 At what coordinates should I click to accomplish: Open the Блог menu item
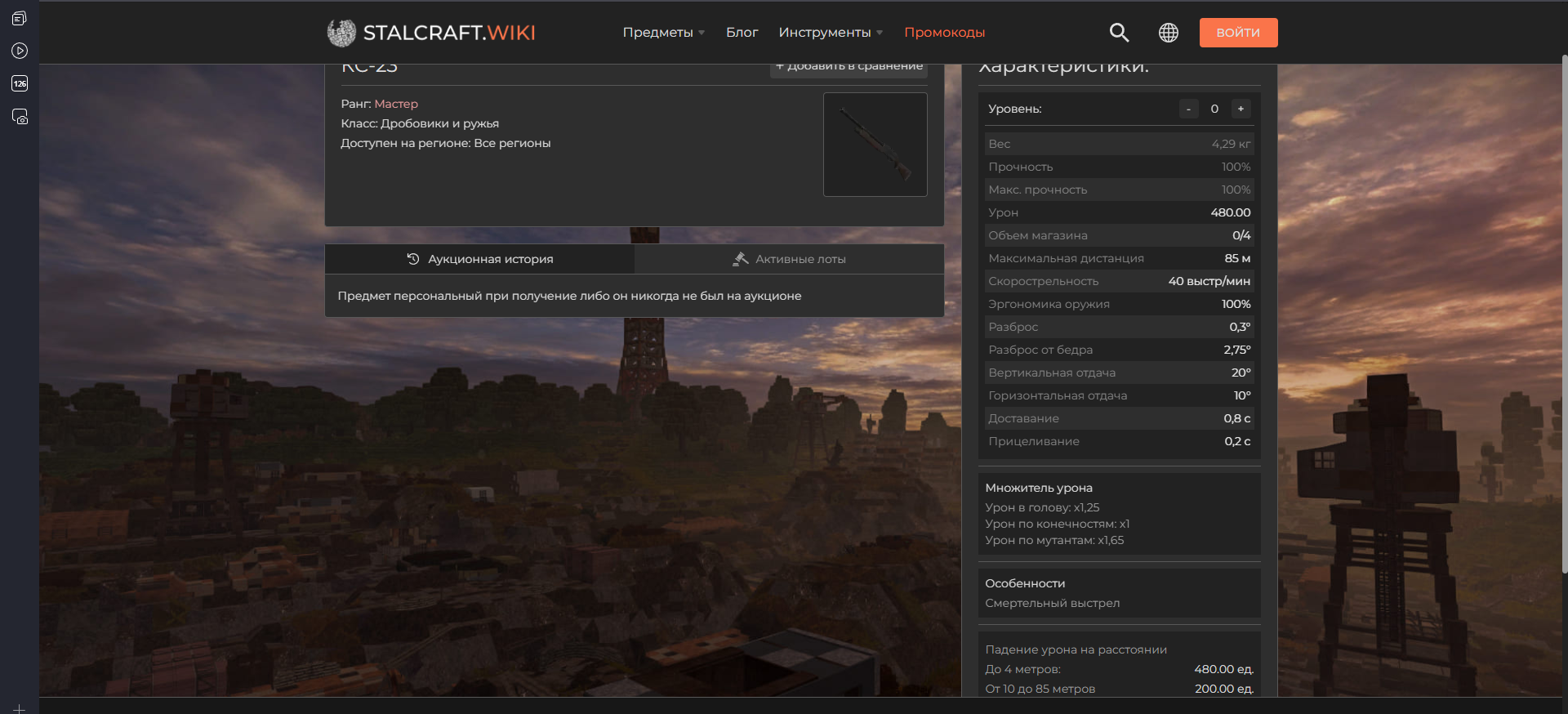coord(742,33)
